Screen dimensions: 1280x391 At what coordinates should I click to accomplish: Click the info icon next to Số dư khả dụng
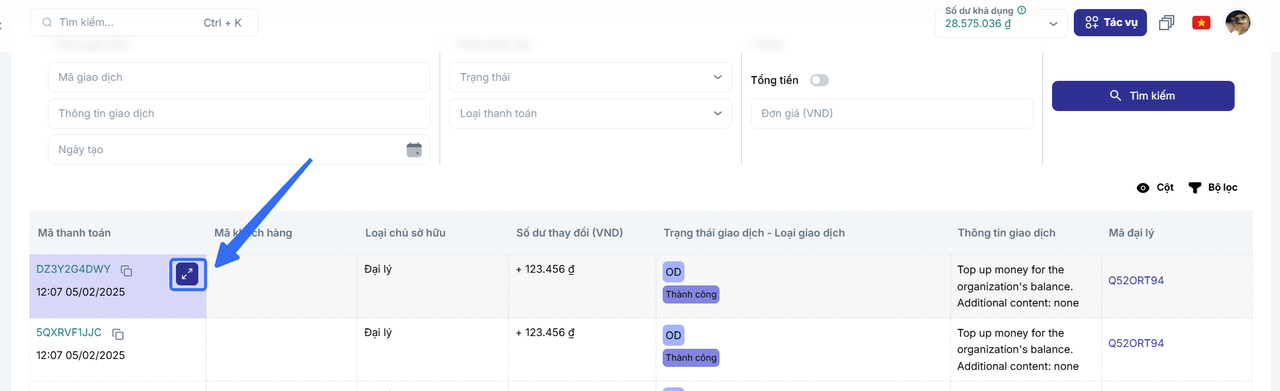click(x=1021, y=10)
